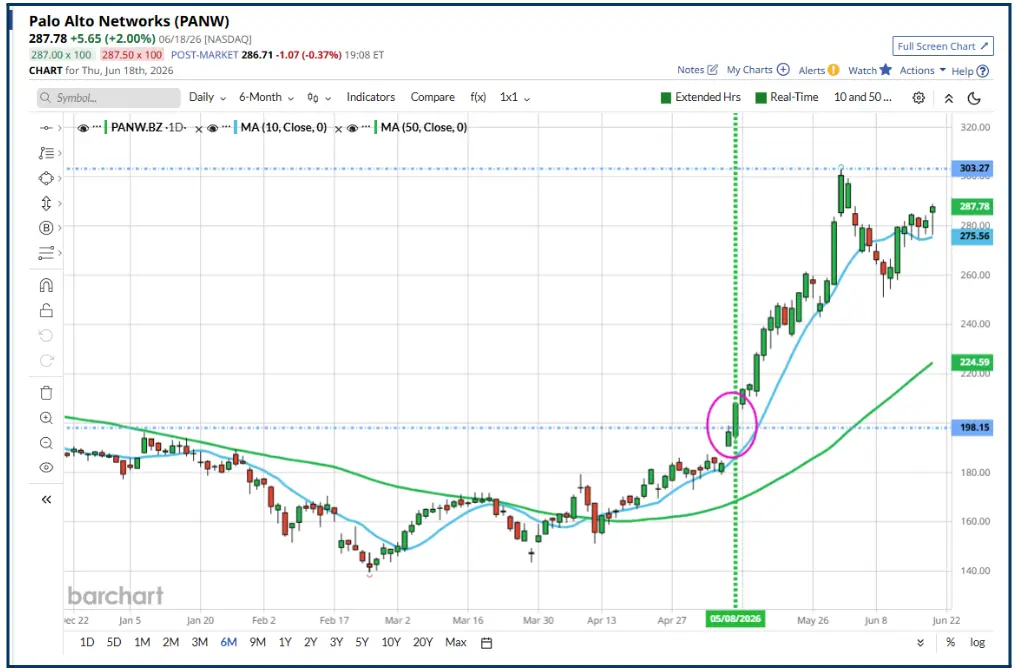The width and height of the screenshot is (1015, 670).
Task: Hide the PANW.BZ price series
Action: click(x=83, y=128)
